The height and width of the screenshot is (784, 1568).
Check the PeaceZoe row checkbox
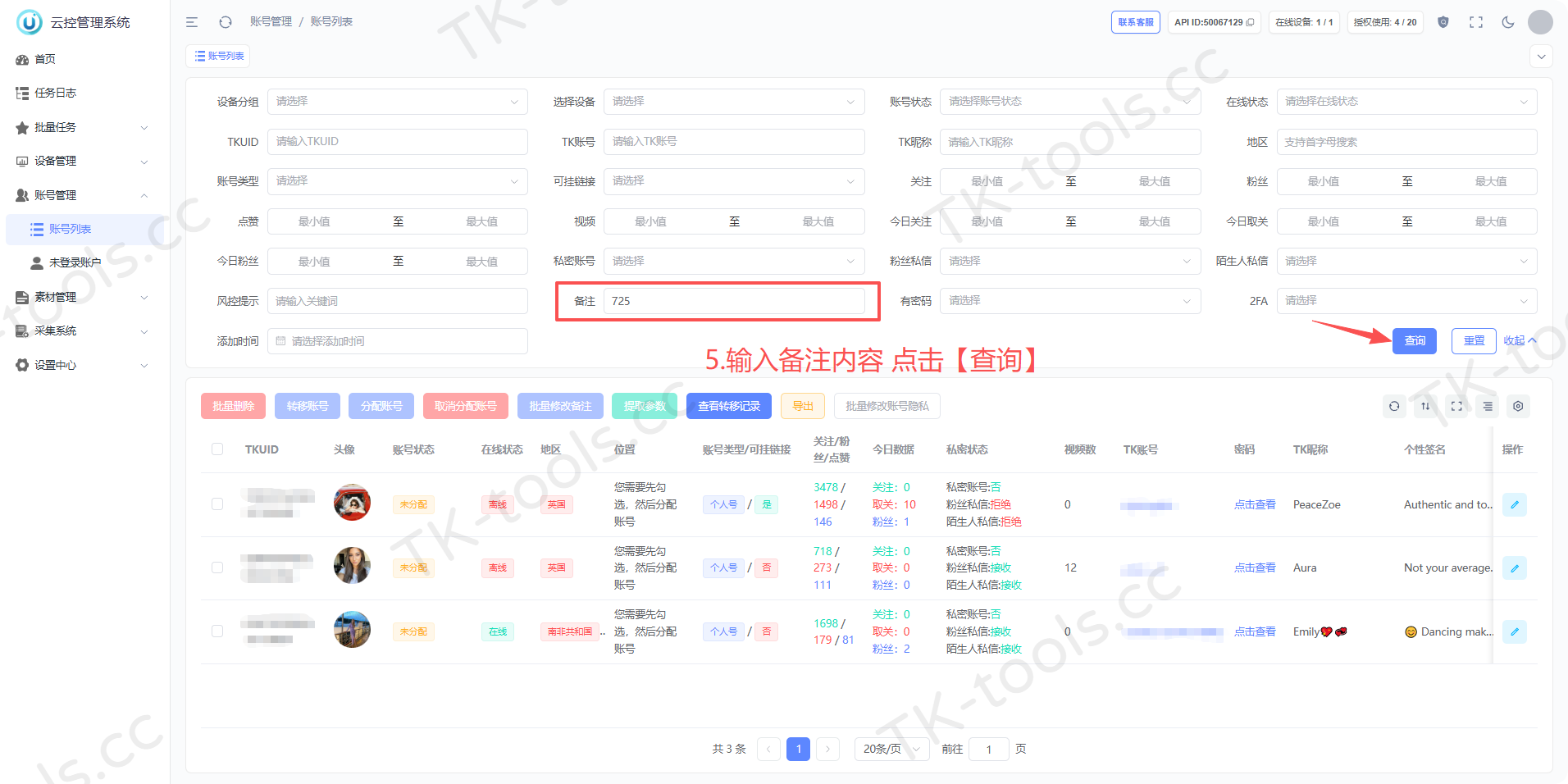click(217, 504)
